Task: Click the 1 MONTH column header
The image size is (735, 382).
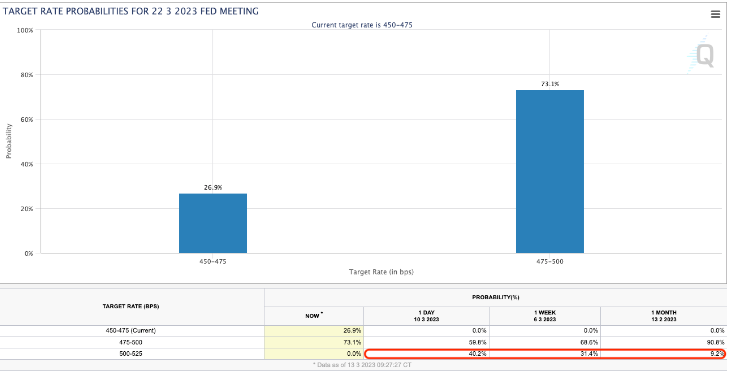Action: click(x=663, y=316)
